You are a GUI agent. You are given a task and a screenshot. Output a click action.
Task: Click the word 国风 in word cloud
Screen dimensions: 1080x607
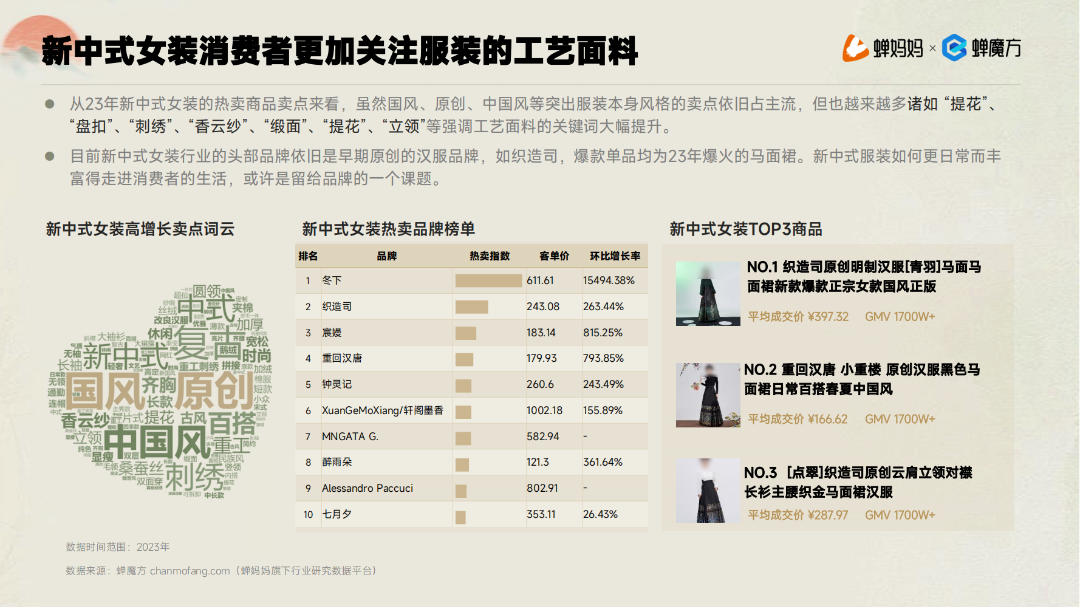(104, 391)
